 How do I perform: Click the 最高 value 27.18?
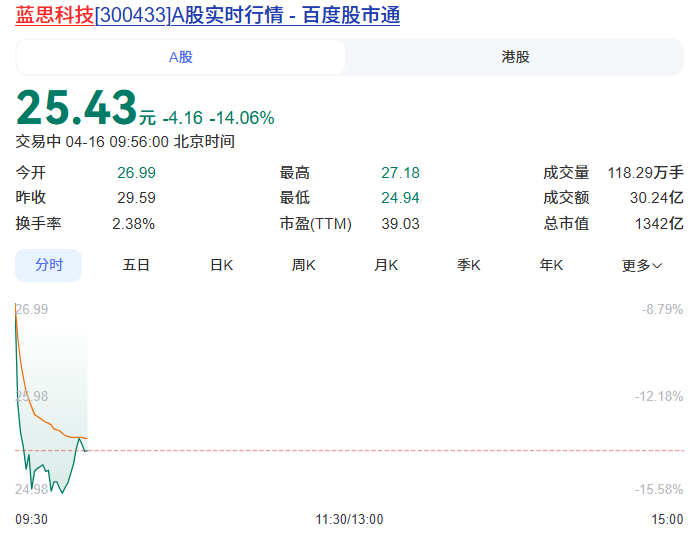pos(400,172)
